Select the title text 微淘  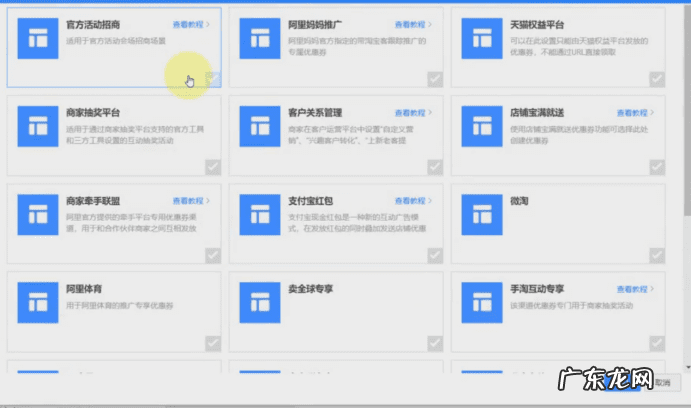coord(519,201)
